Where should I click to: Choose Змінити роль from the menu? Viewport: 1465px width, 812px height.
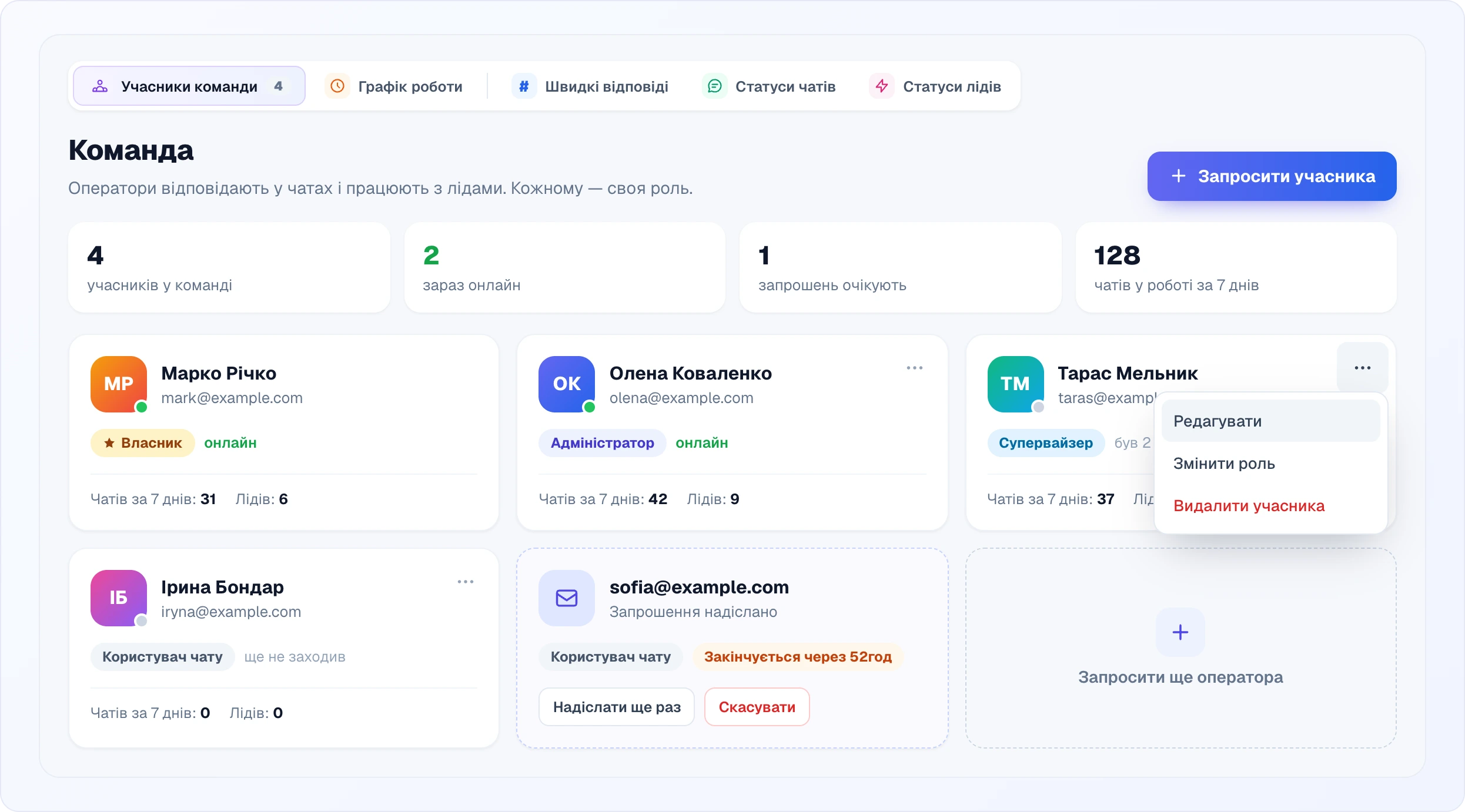1271,463
